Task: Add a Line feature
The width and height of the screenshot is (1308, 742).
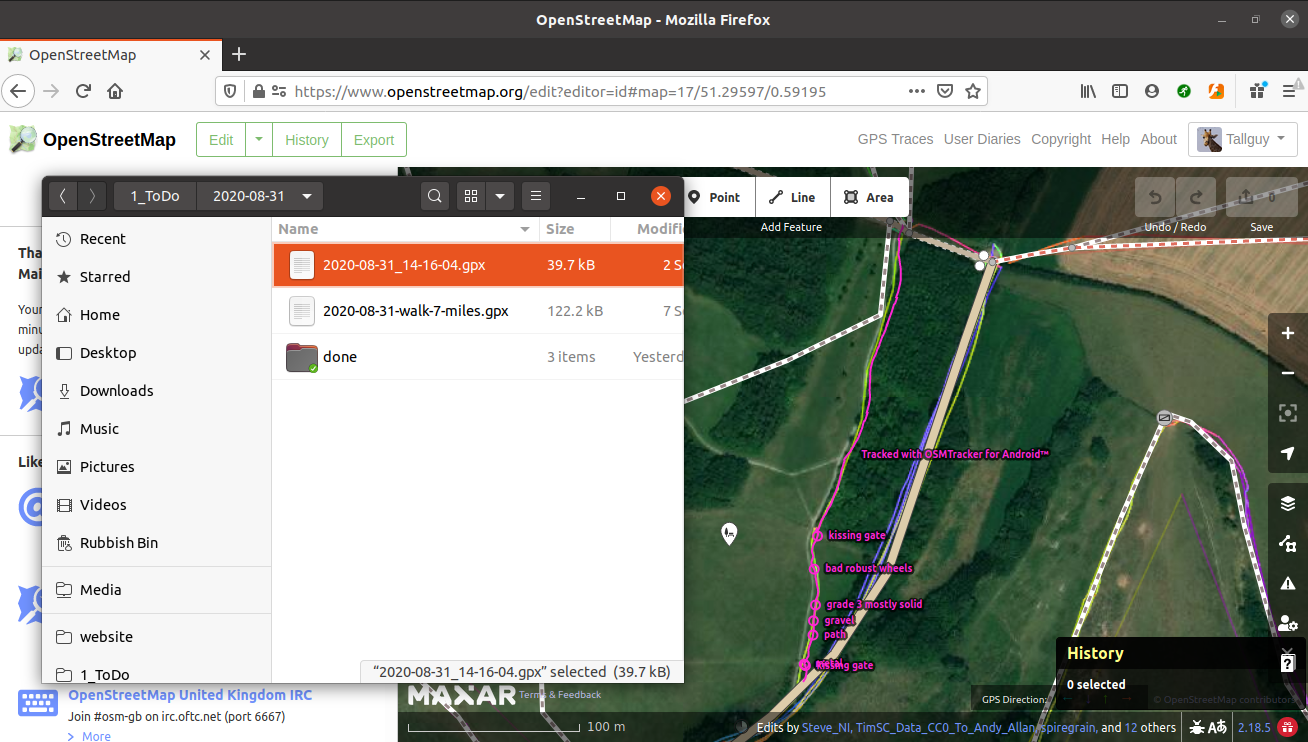Action: pyautogui.click(x=792, y=197)
